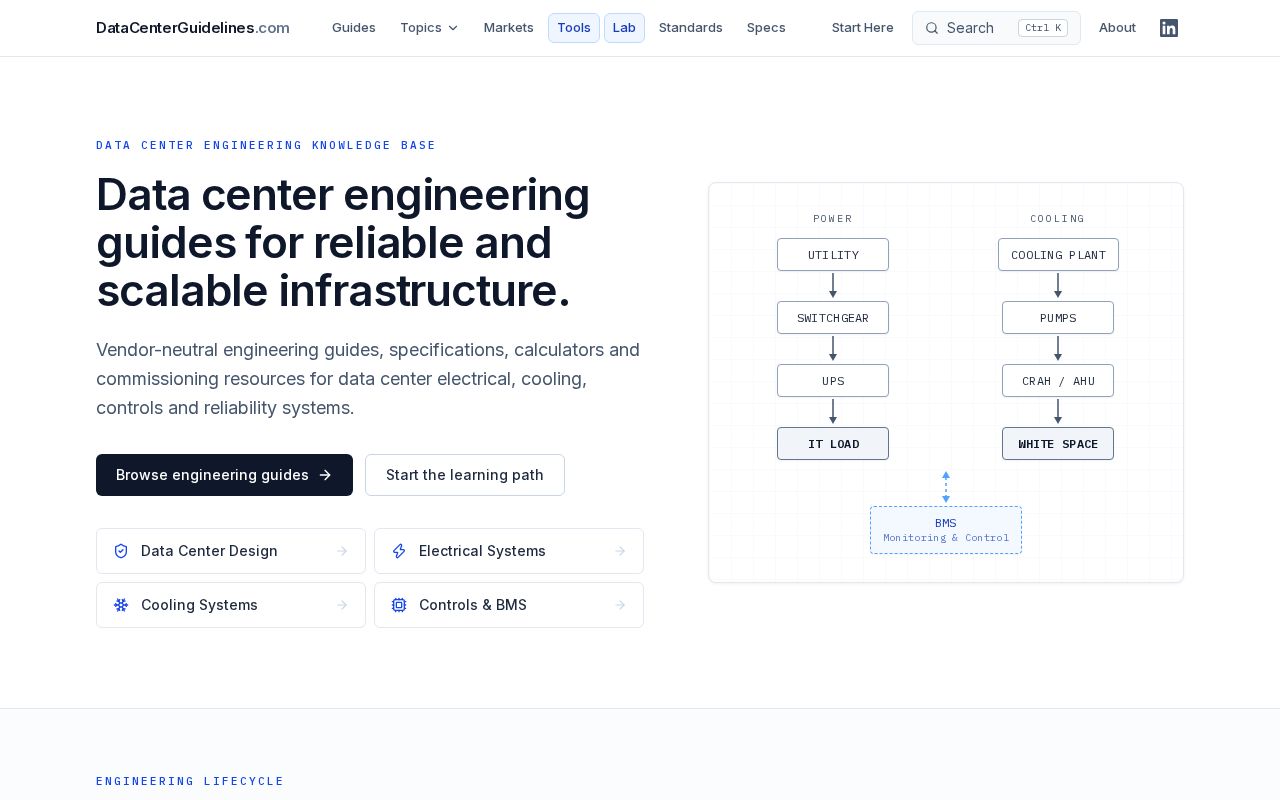Viewport: 1280px width, 800px height.
Task: Click the Ctrl K shortcut badge
Action: tap(1043, 28)
